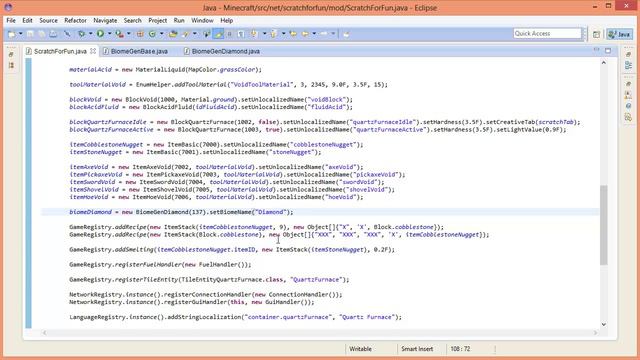
Task: Click the Smart Insert status entry
Action: click(x=417, y=349)
